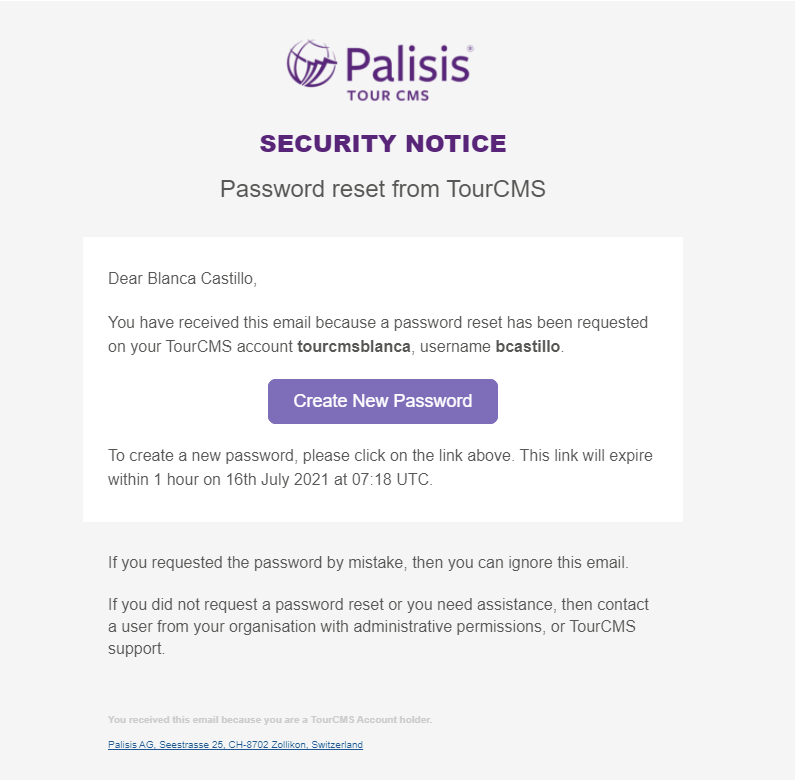Select the bold username bcastillo

click(x=528, y=346)
